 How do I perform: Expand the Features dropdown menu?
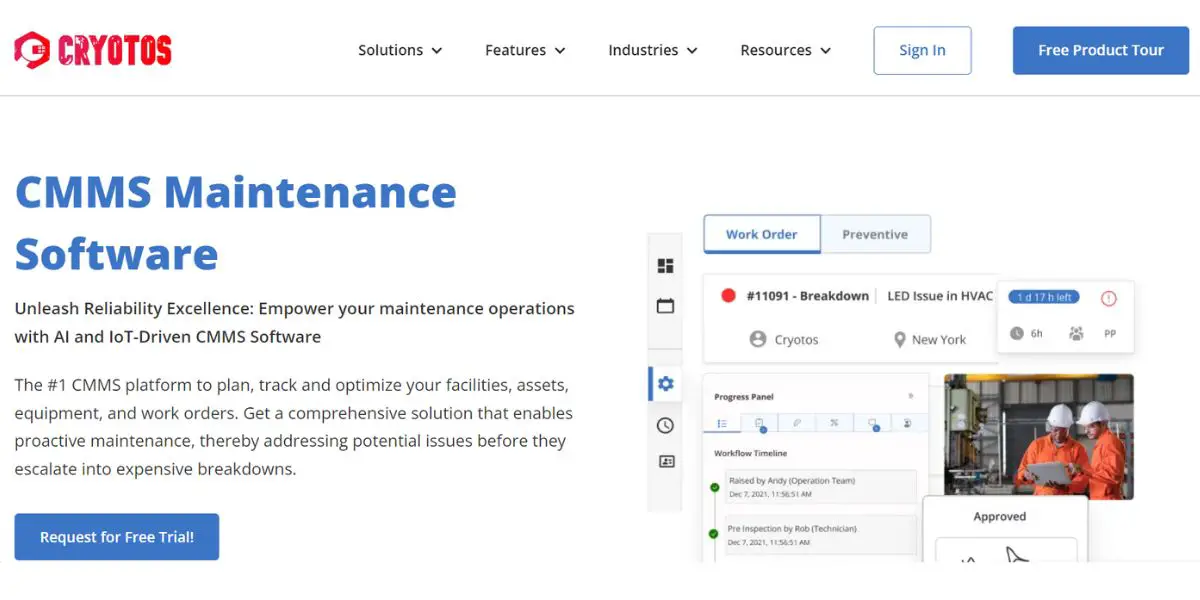[525, 50]
